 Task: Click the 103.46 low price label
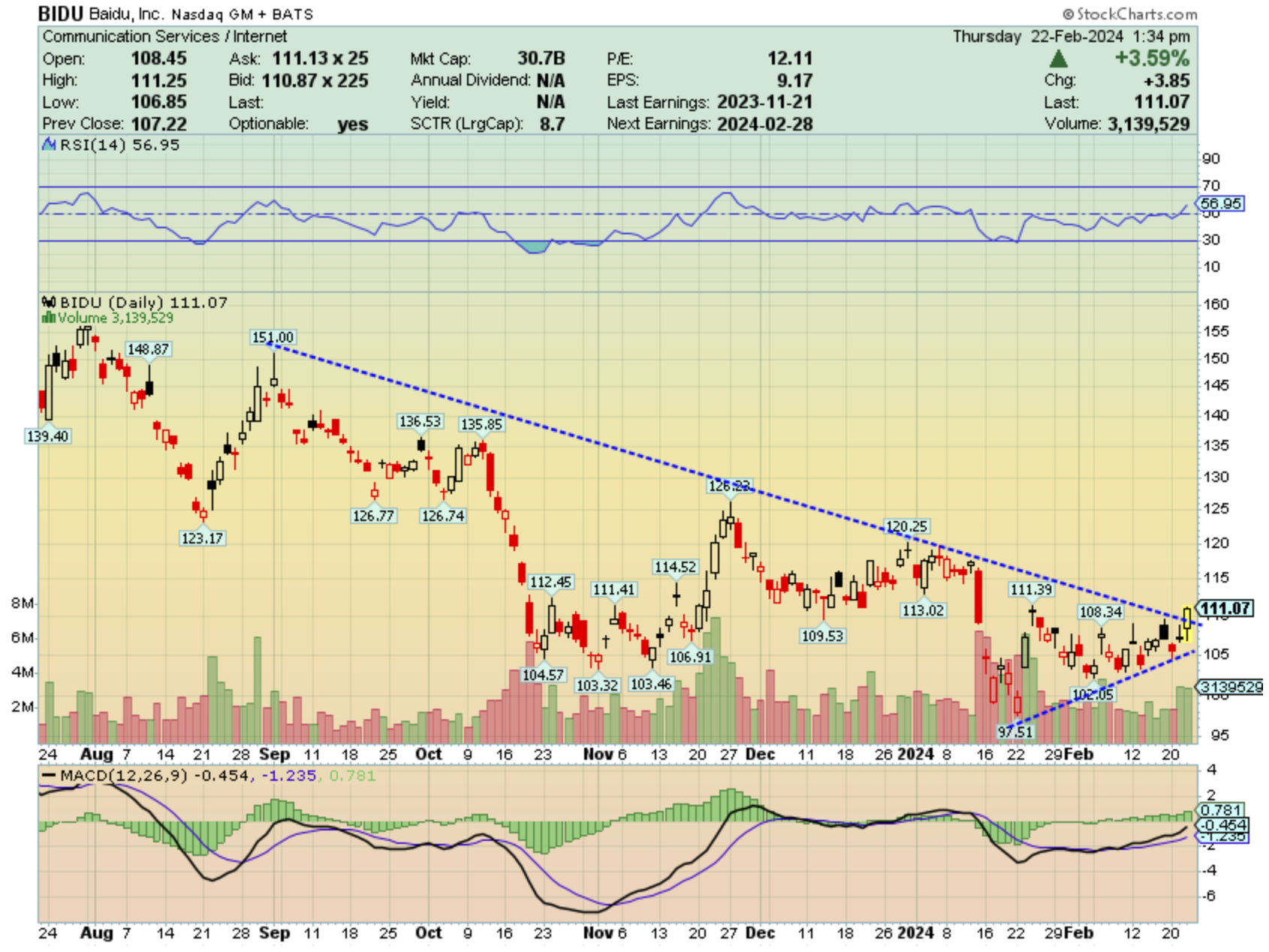[651, 684]
